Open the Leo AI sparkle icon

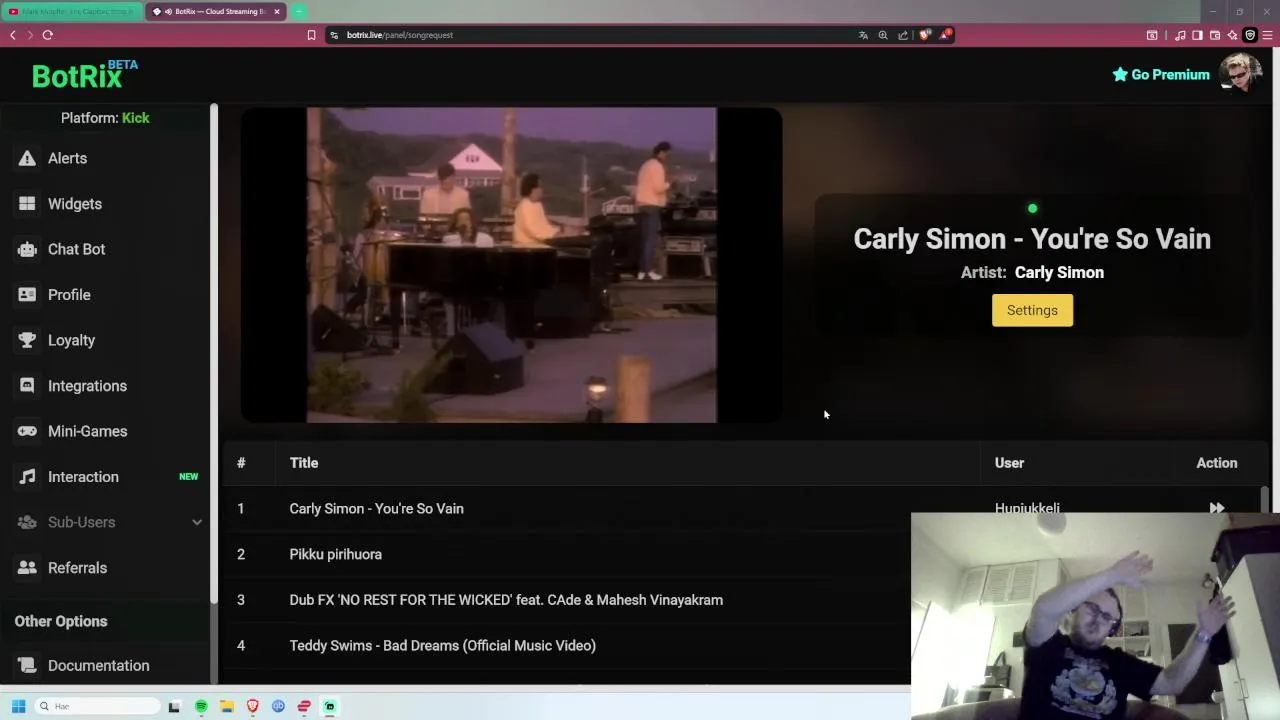1232,35
